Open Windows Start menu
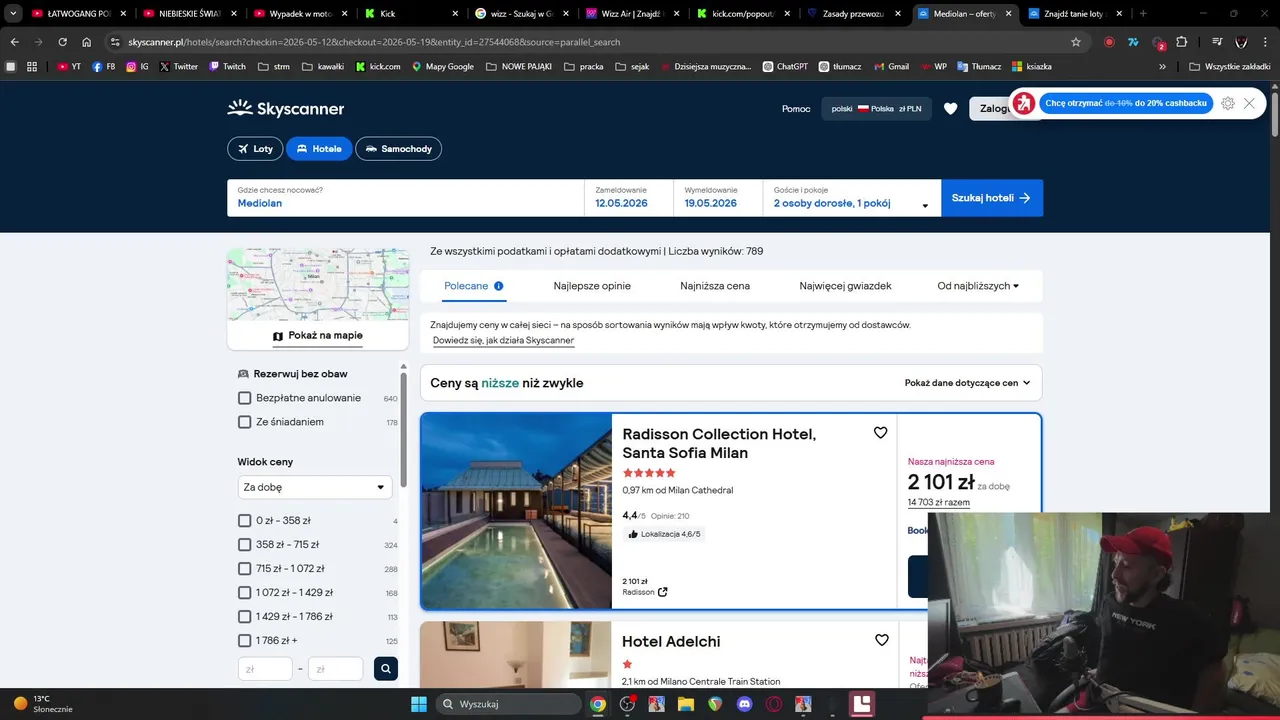The image size is (1280, 720). coord(419,704)
